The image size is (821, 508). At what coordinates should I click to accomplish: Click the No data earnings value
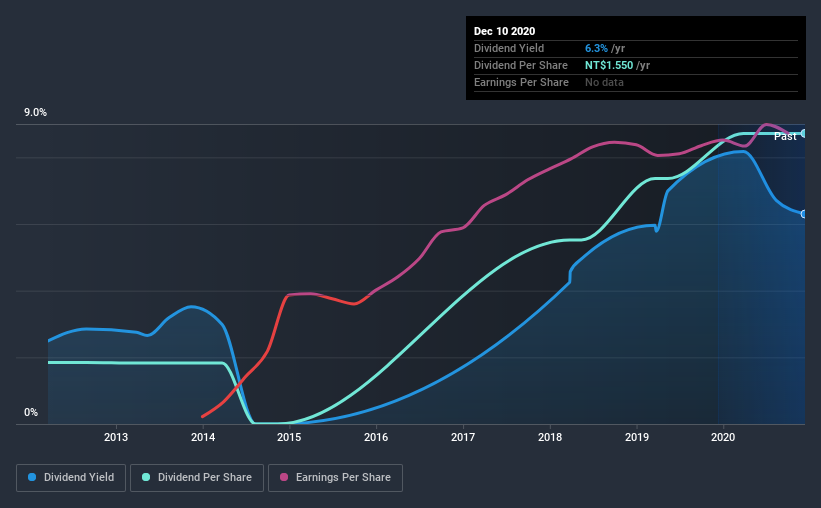pyautogui.click(x=604, y=82)
